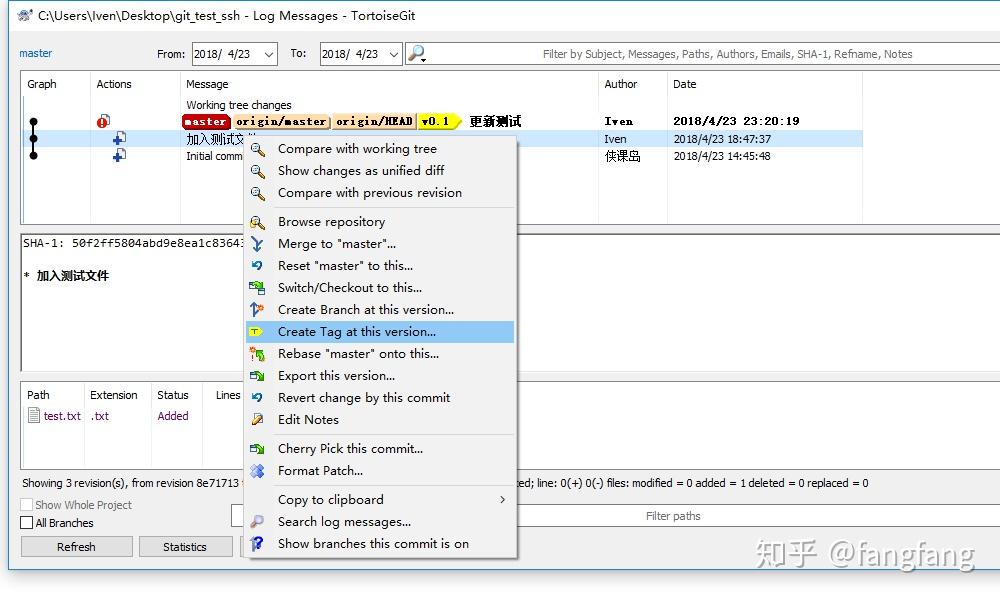Focus the Filter paths field

click(673, 516)
